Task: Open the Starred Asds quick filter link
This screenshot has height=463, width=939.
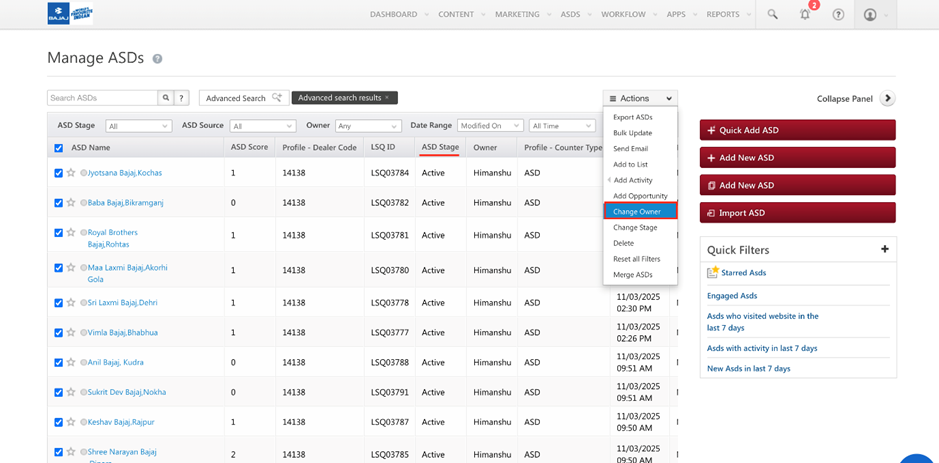Action: [x=743, y=273]
